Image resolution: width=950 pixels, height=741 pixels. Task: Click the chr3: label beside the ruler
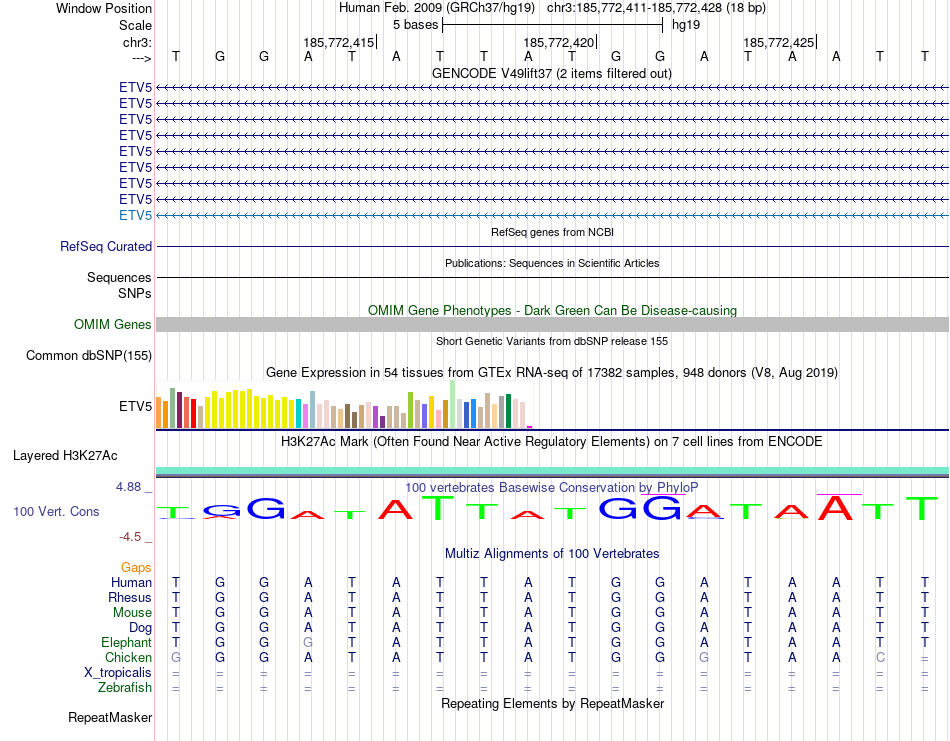(x=137, y=42)
